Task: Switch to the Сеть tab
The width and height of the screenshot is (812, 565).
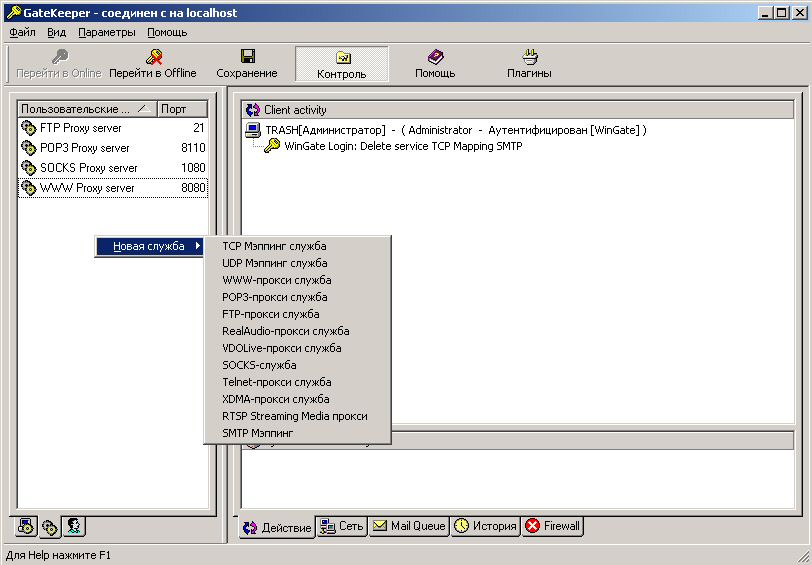Action: 342,526
